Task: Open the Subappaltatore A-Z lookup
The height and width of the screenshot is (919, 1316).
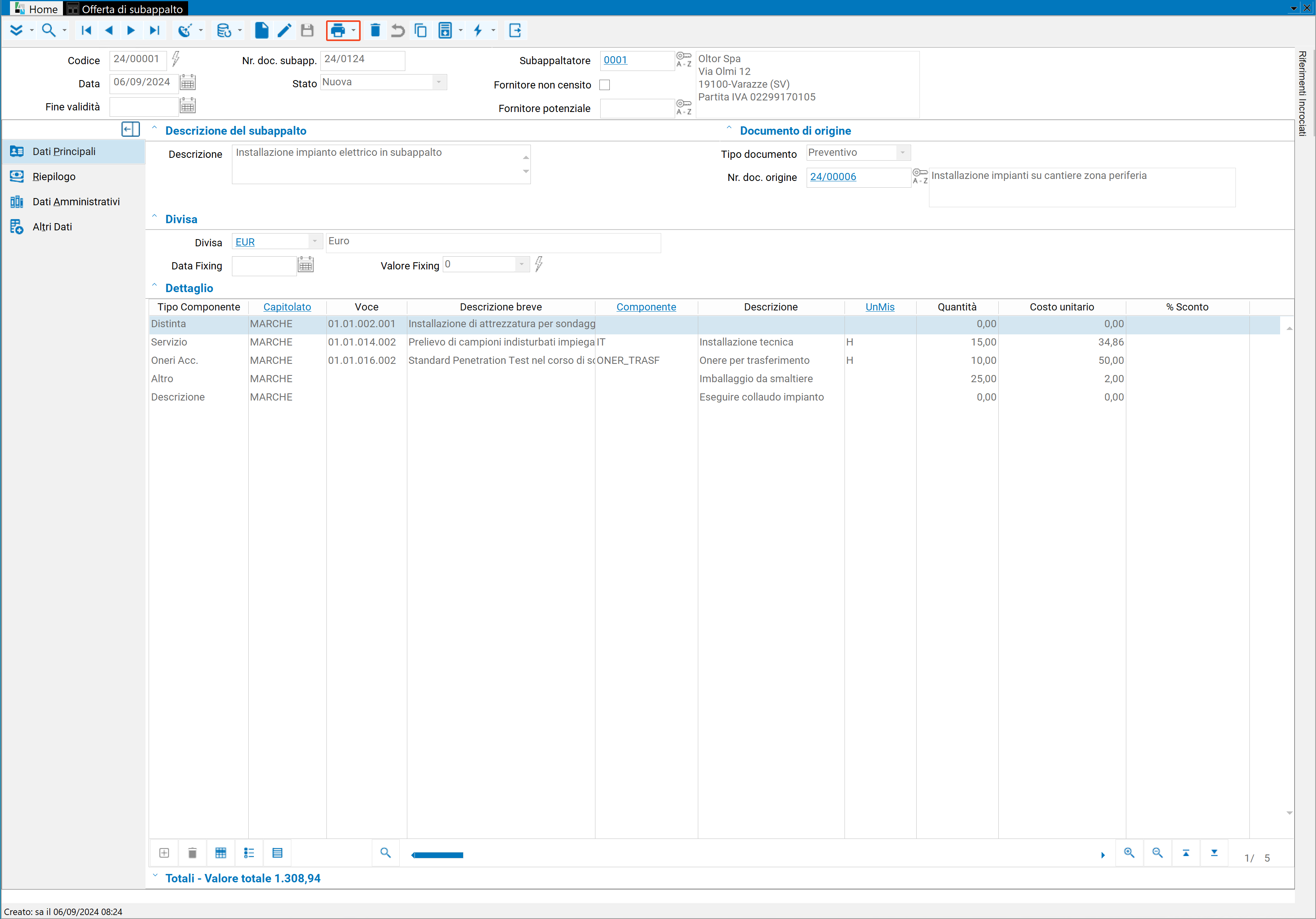Action: (684, 60)
